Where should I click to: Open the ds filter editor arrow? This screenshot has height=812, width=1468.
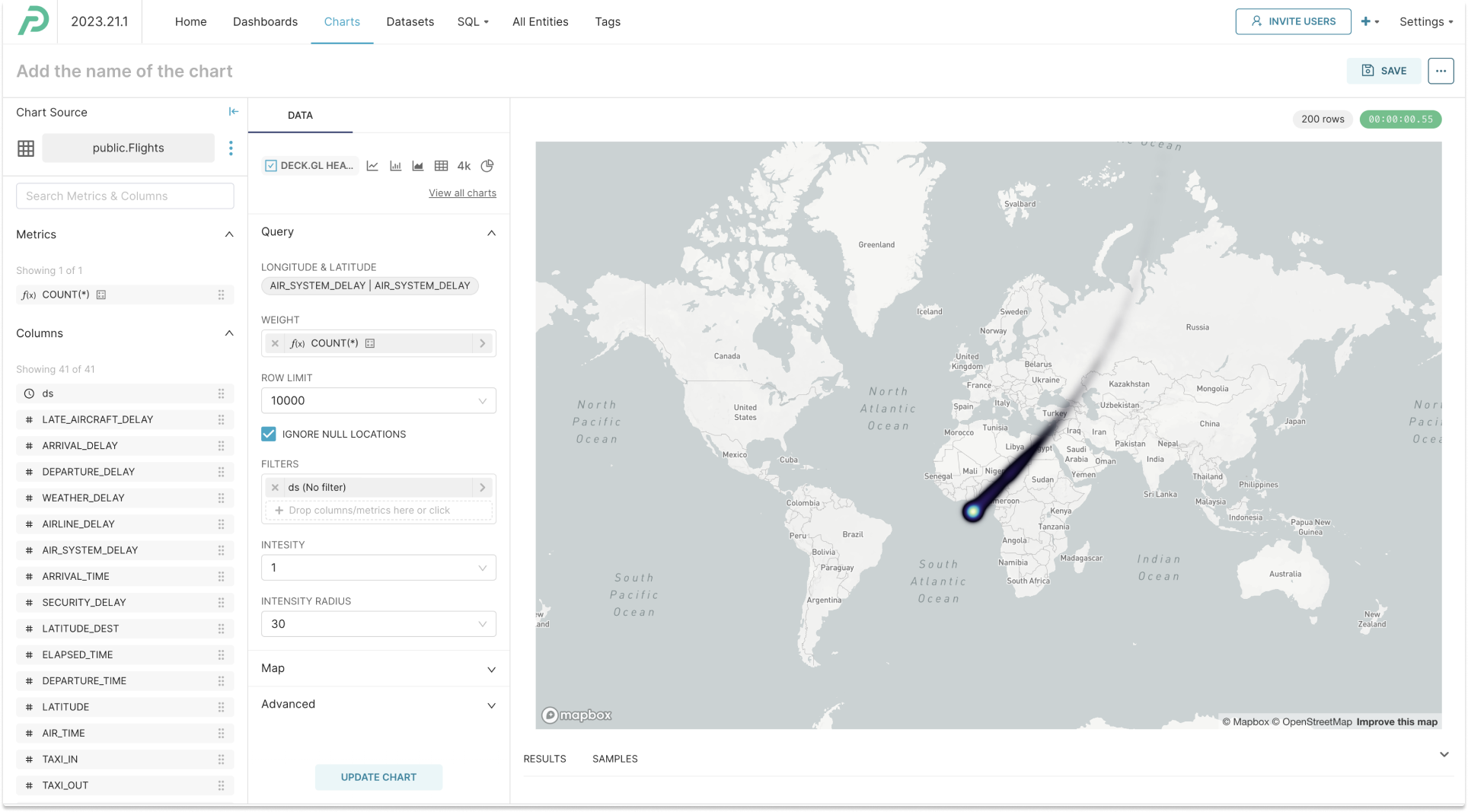click(483, 488)
